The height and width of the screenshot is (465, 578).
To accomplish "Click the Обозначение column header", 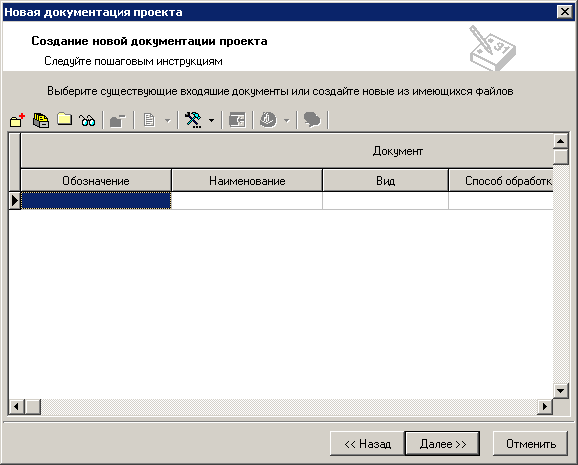I will 96,180.
